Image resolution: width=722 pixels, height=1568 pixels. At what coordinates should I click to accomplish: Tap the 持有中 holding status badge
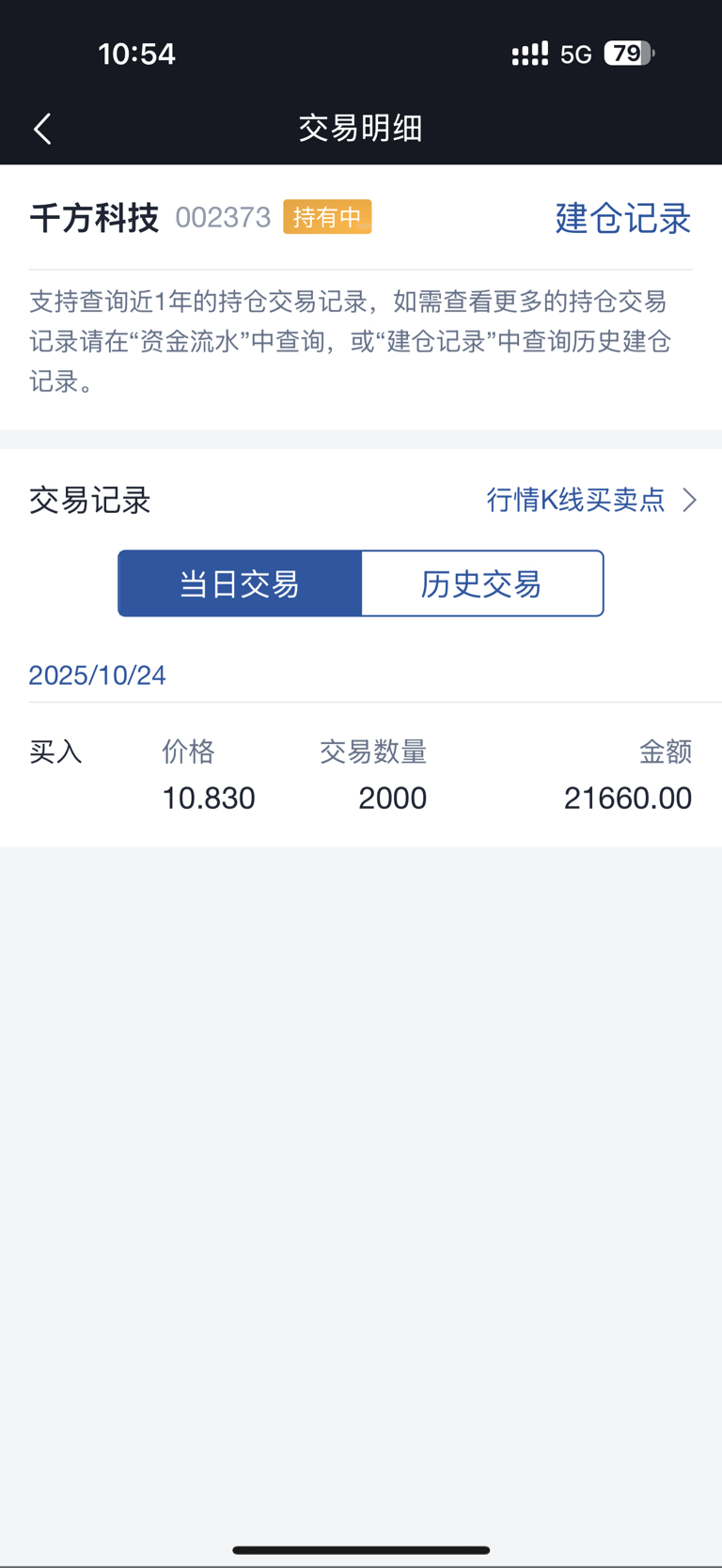pyautogui.click(x=327, y=217)
